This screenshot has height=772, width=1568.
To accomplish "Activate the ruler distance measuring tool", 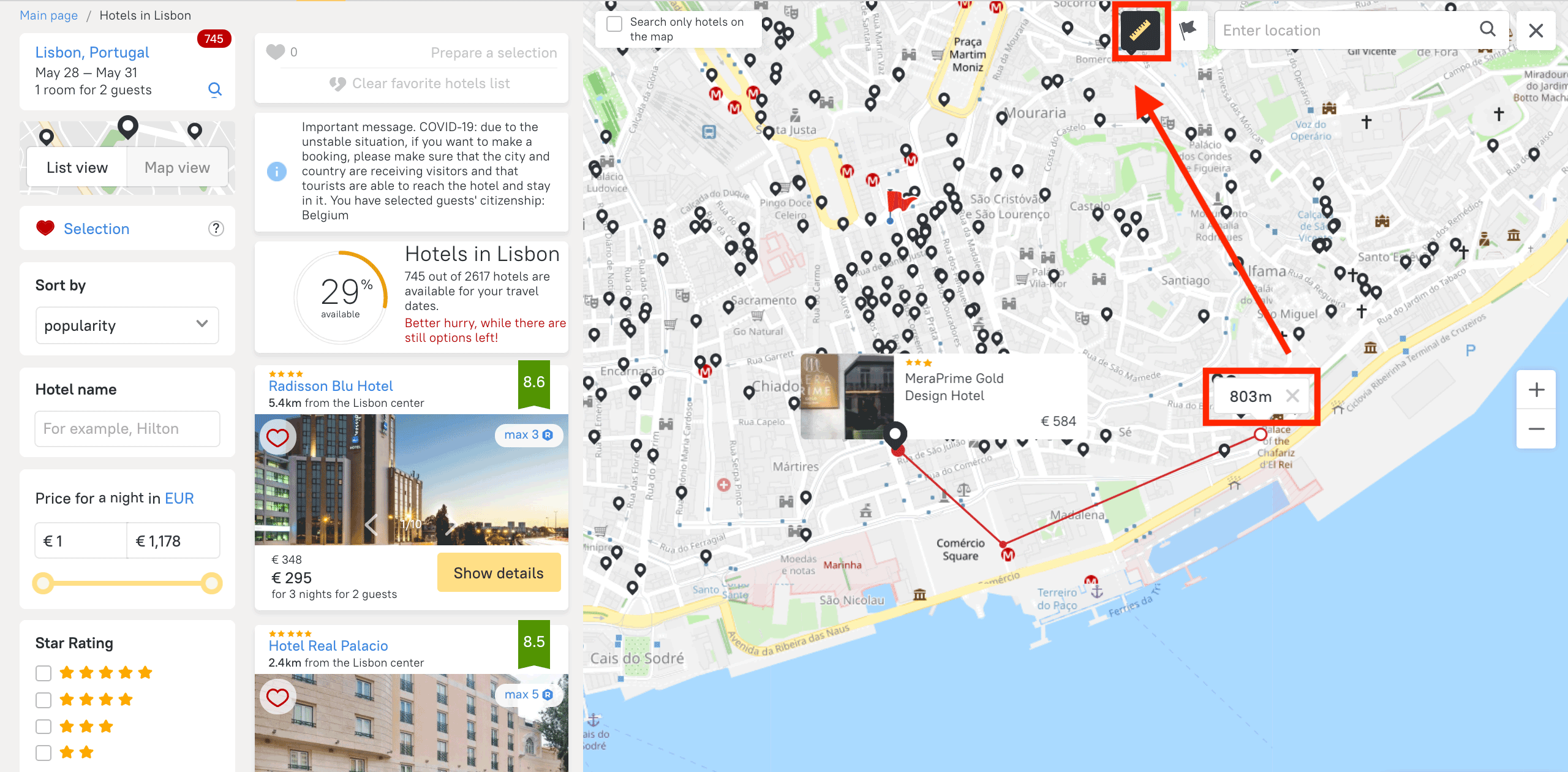I will coord(1140,30).
